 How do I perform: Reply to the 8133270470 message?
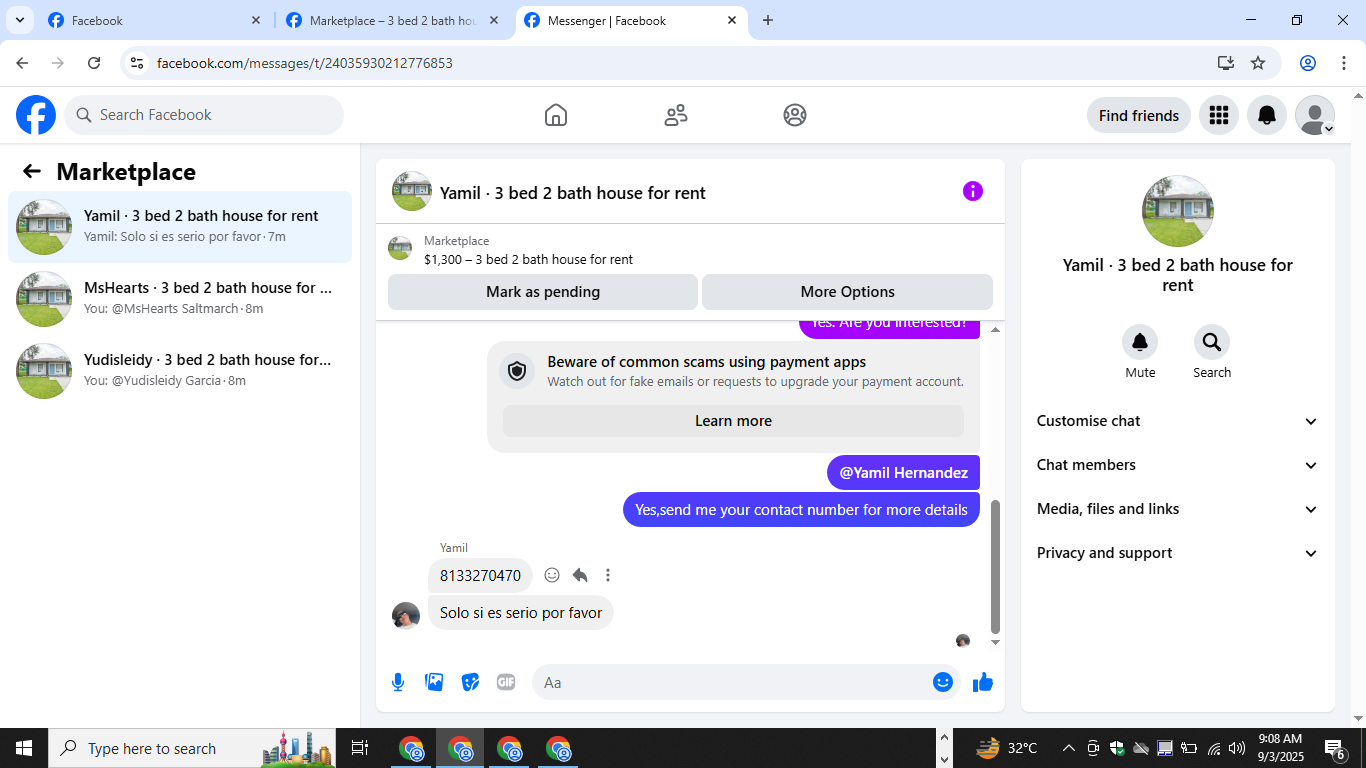pos(580,575)
